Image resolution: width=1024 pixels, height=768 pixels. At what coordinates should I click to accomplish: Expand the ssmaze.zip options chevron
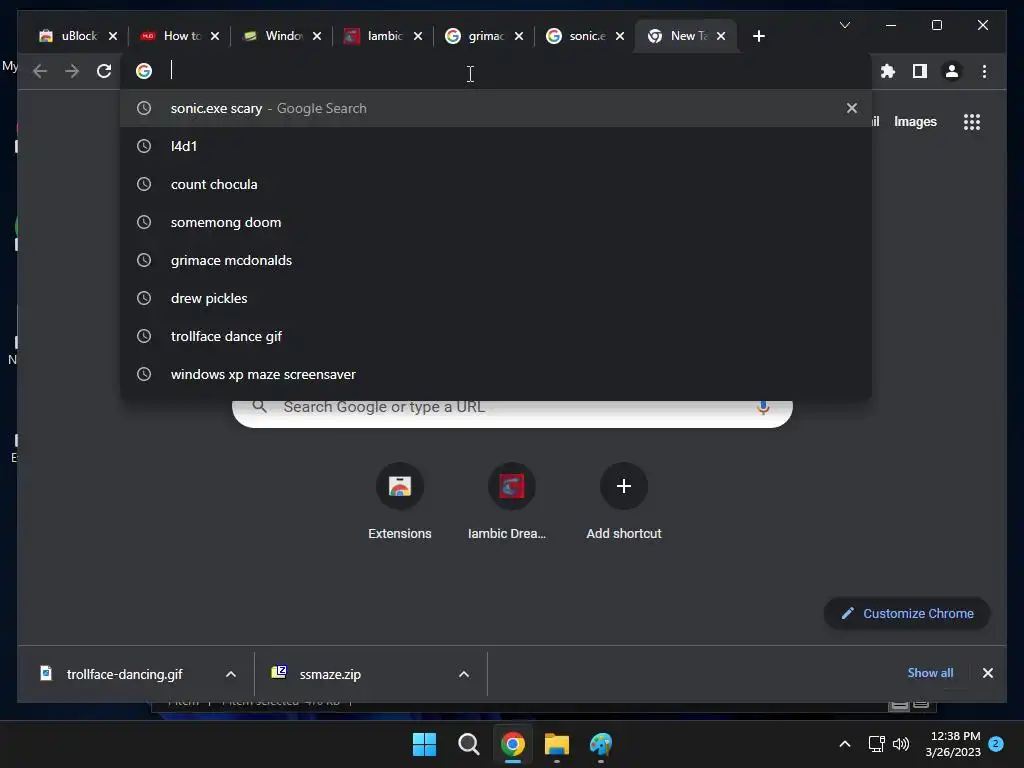[x=464, y=674]
